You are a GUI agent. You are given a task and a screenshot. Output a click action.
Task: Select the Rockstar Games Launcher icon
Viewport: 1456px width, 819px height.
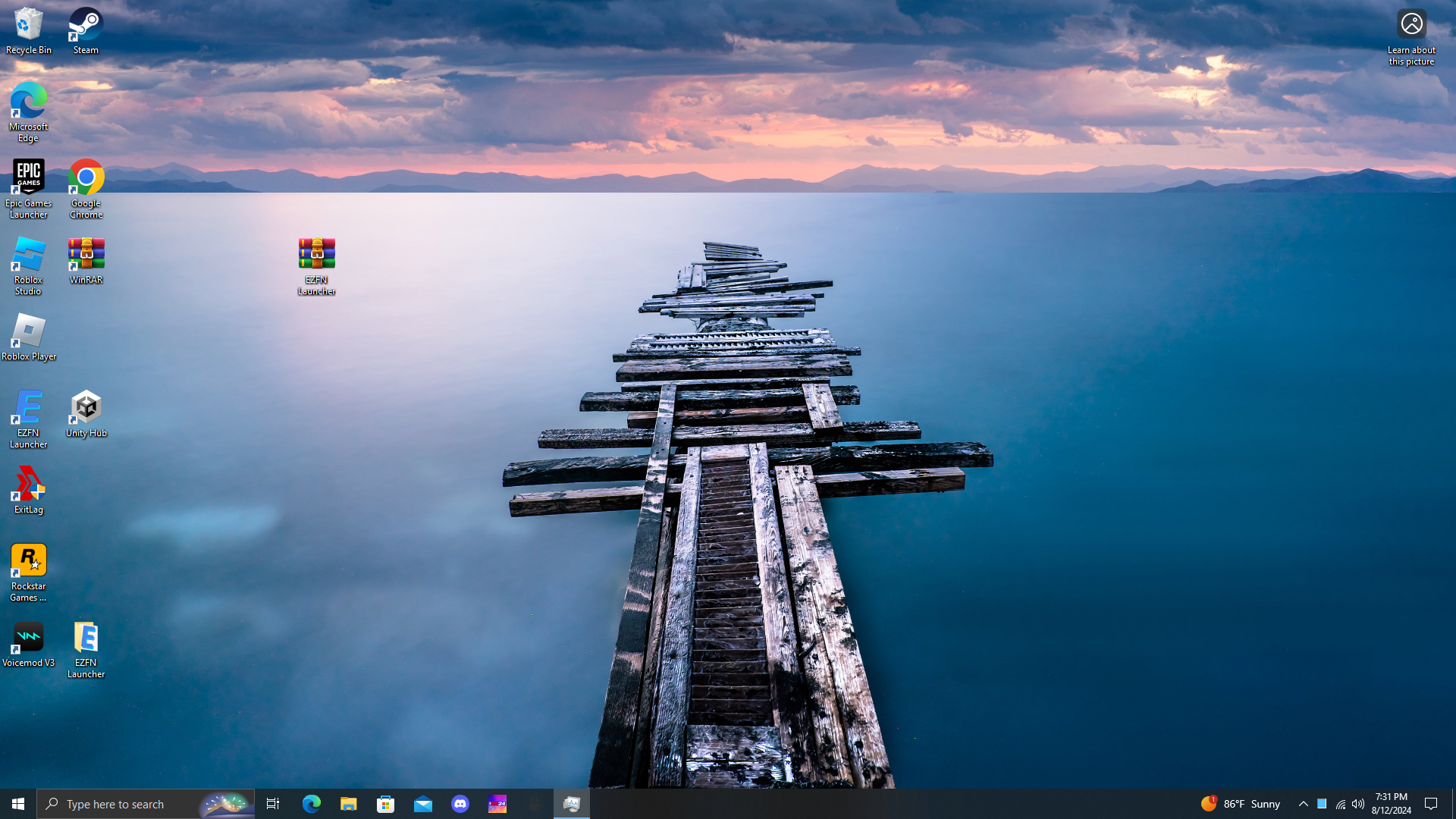pyautogui.click(x=29, y=572)
